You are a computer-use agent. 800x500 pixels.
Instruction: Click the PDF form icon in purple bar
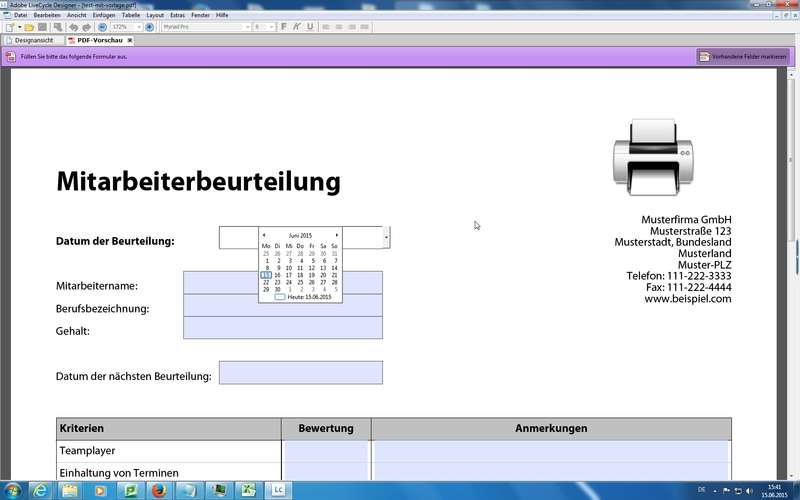[x=11, y=57]
